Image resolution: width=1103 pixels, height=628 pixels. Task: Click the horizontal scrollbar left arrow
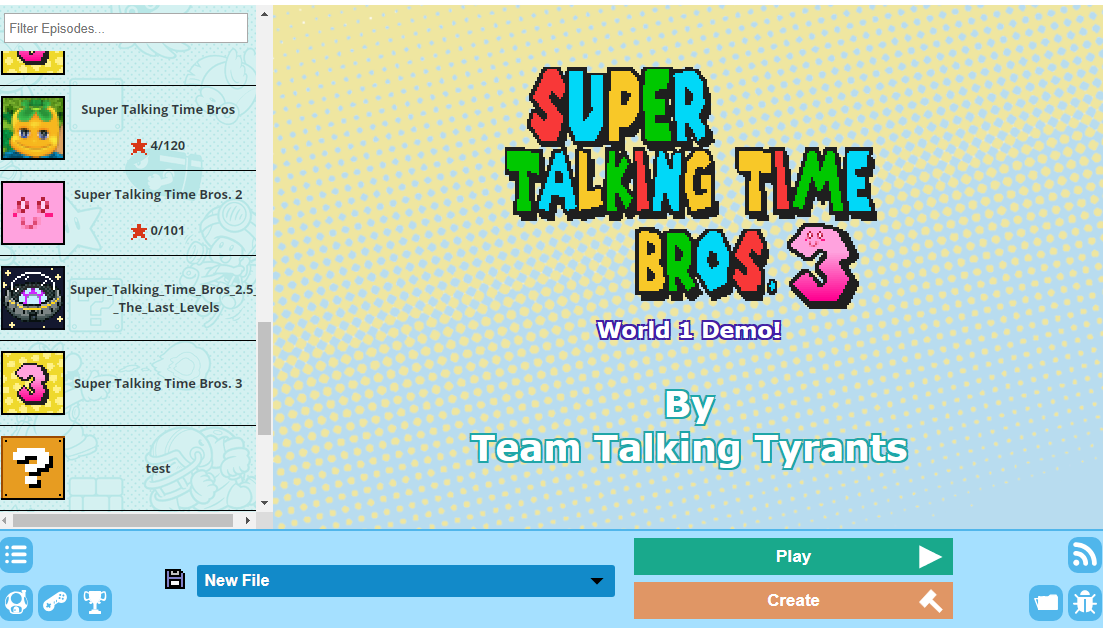[5, 520]
